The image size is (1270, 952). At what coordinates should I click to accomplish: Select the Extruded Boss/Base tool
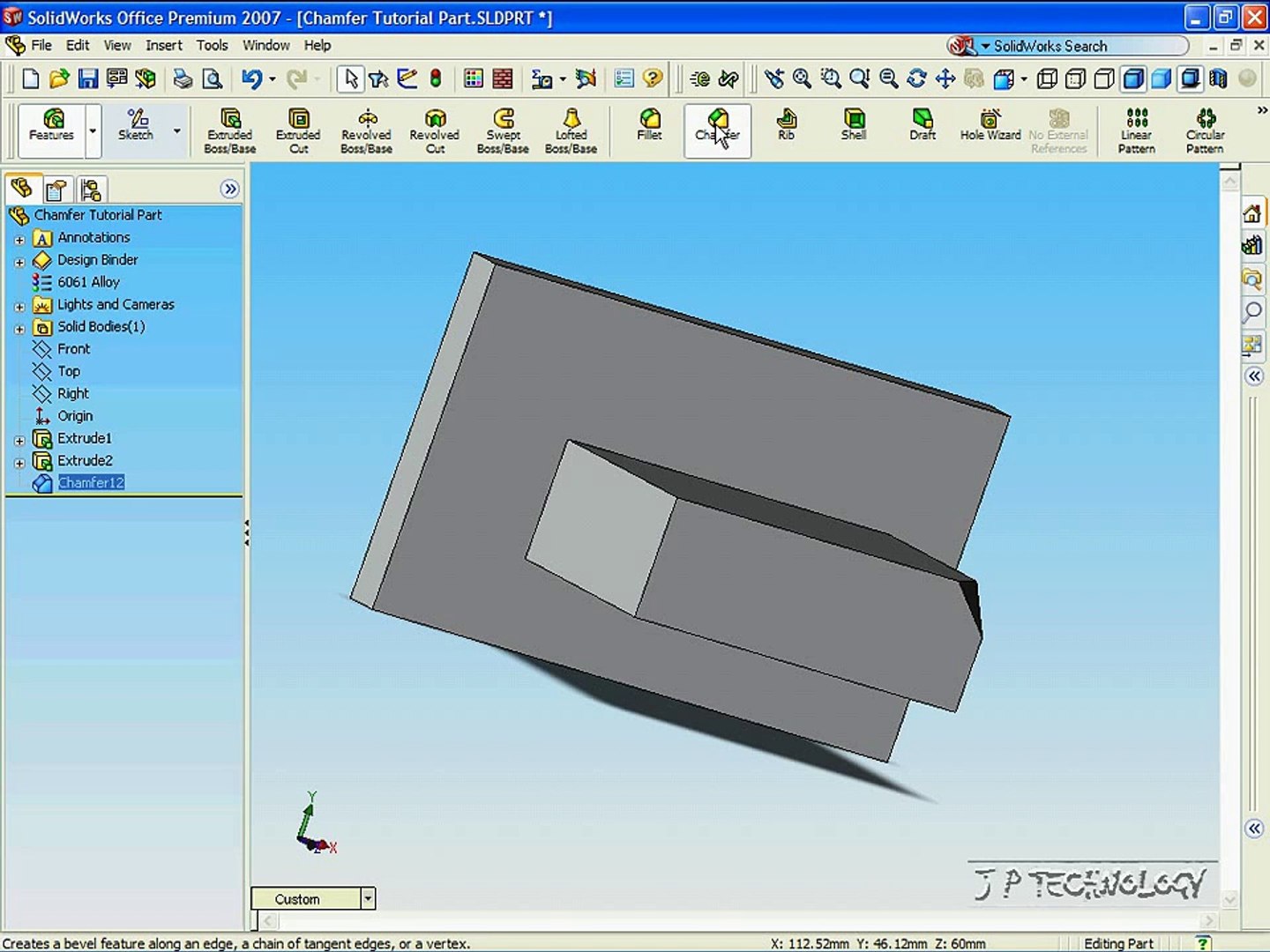230,130
